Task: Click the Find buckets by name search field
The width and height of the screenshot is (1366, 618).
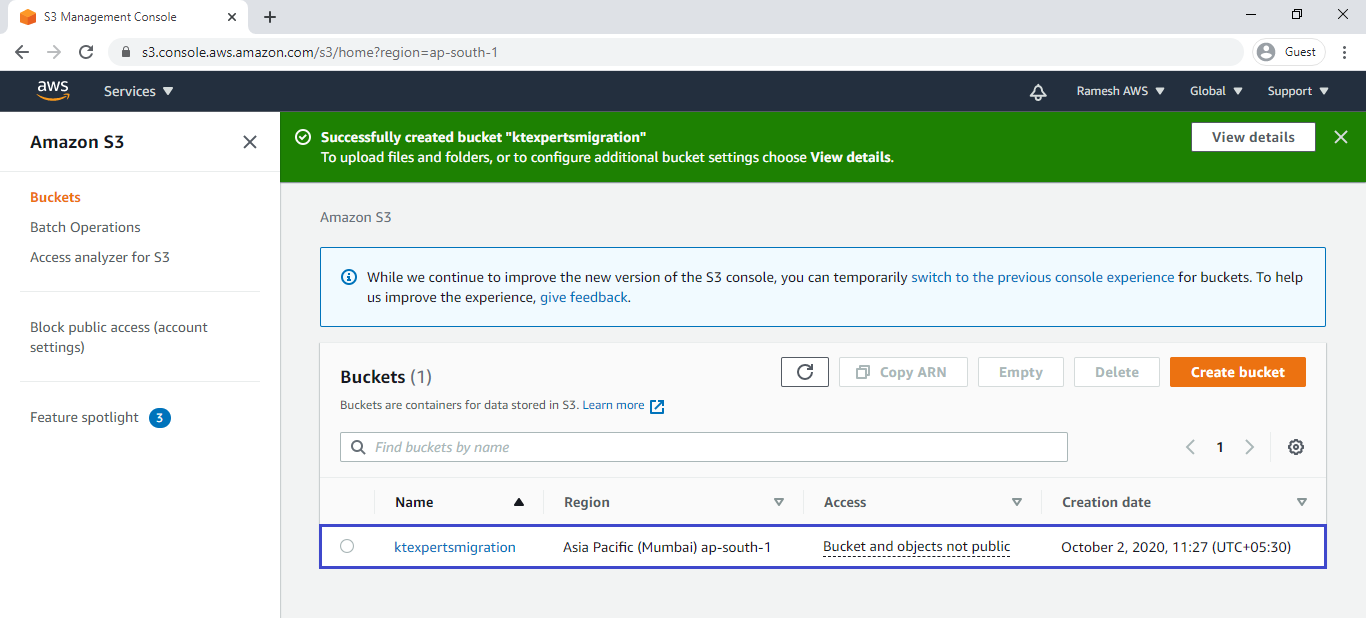Action: 704,447
